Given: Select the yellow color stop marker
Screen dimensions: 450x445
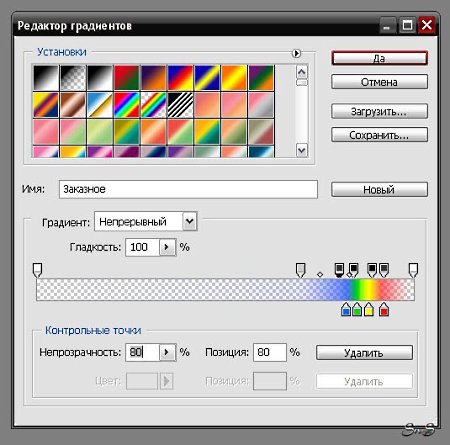Looking at the screenshot, I should tap(368, 310).
